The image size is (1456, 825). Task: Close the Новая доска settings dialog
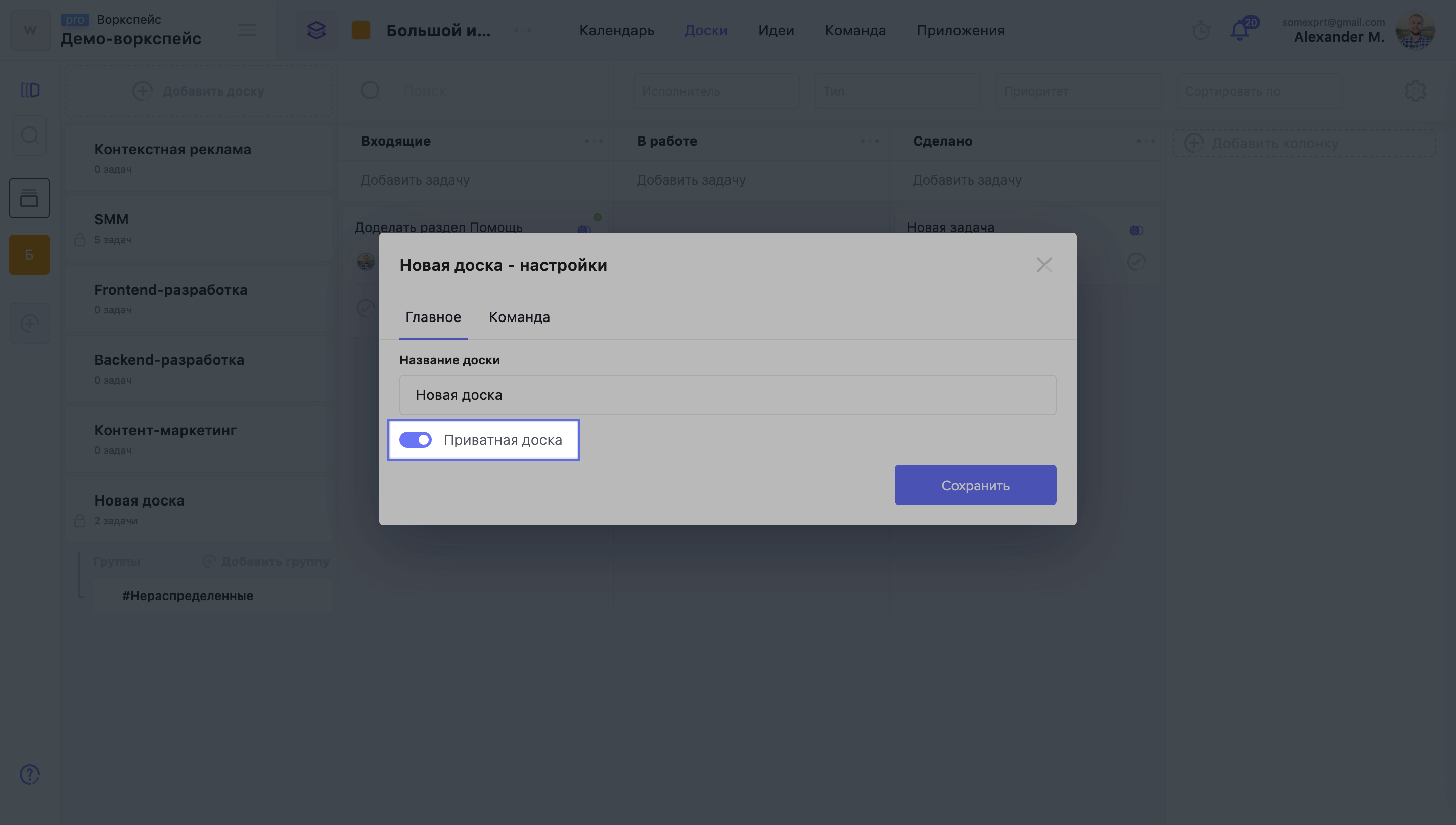coord(1044,264)
